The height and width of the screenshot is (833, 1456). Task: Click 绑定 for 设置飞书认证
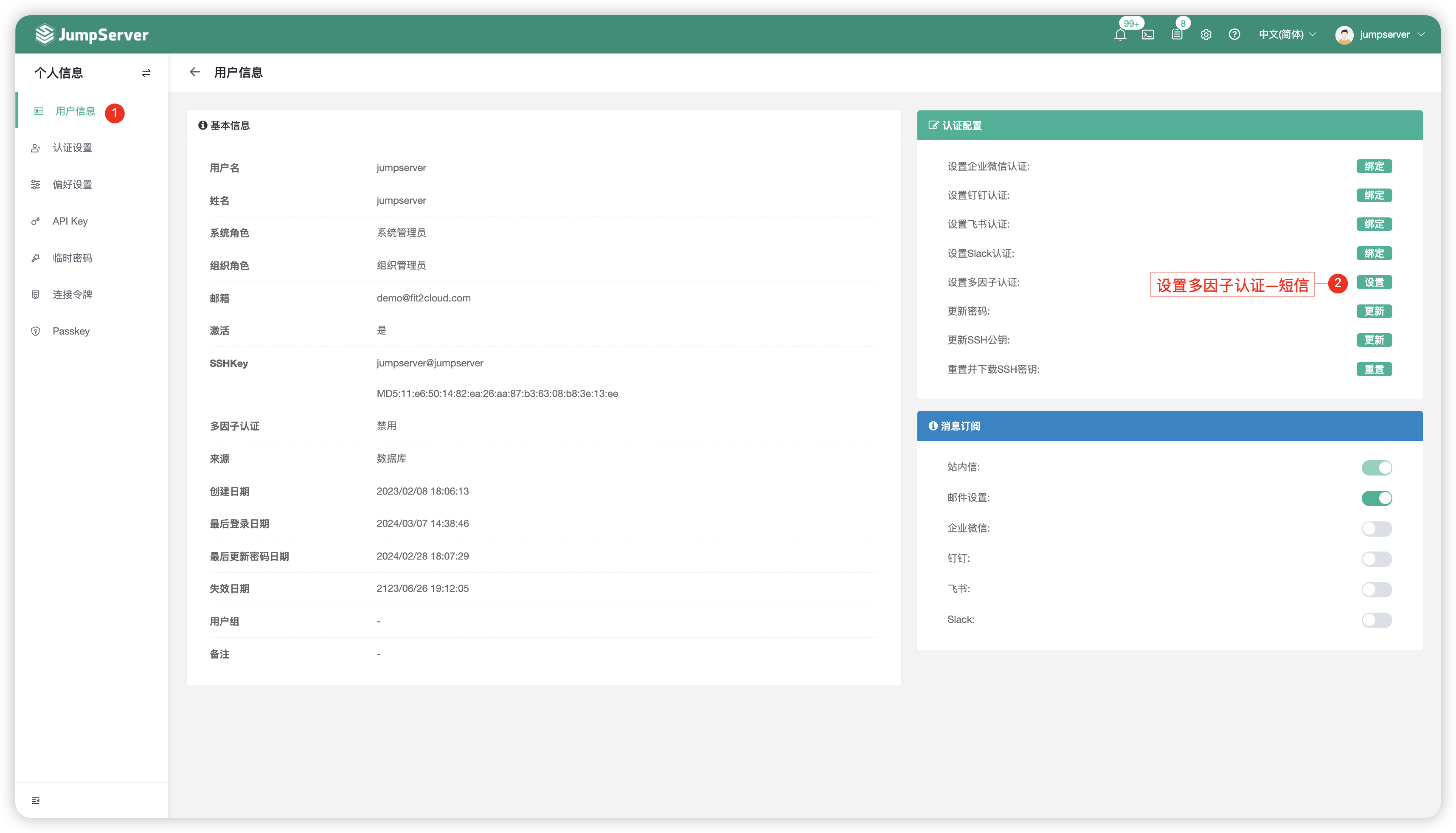click(x=1374, y=224)
